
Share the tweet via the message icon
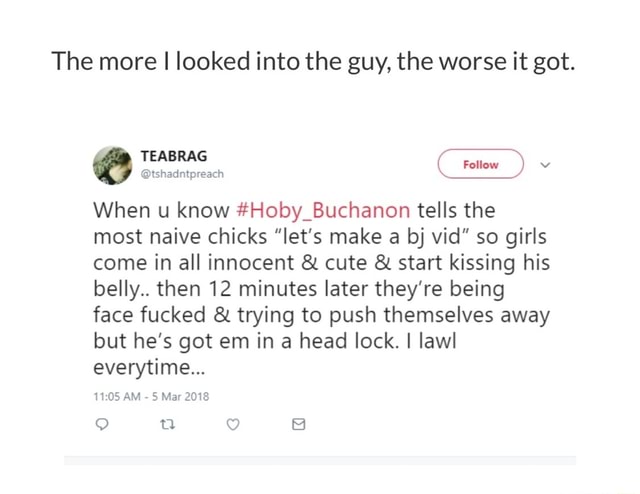coord(299,425)
